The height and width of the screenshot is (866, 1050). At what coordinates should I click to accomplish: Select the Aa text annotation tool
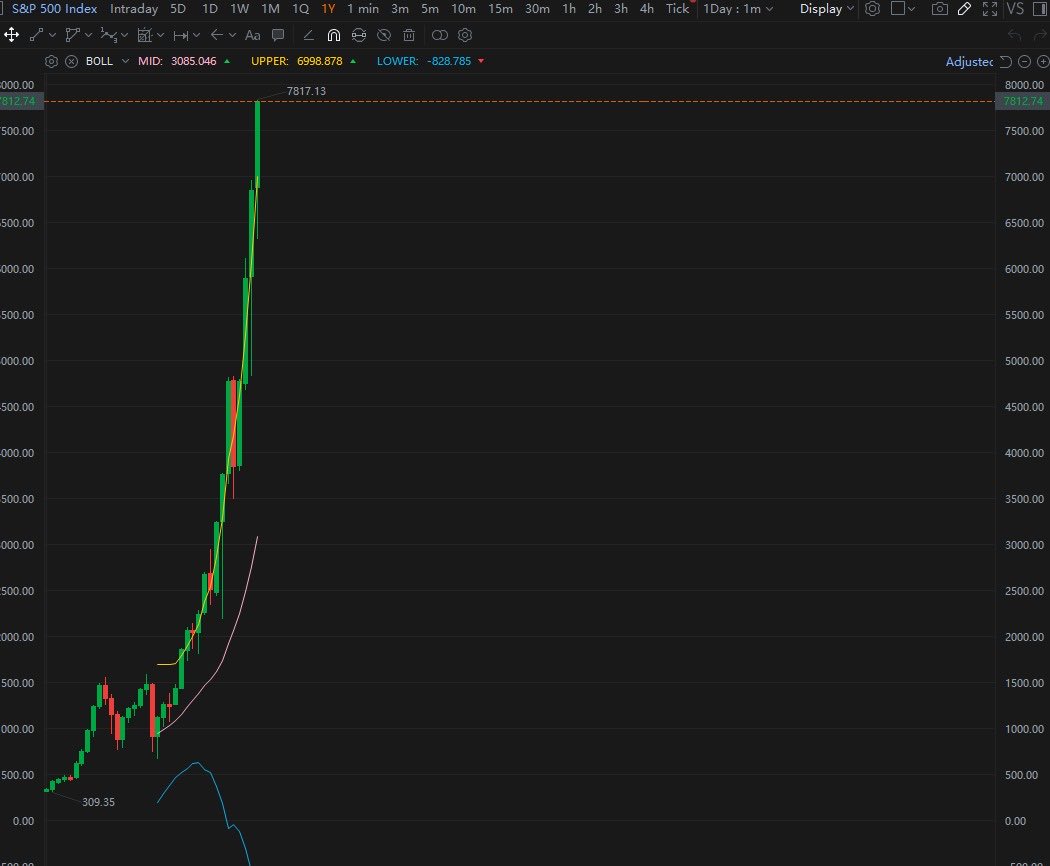pos(252,35)
